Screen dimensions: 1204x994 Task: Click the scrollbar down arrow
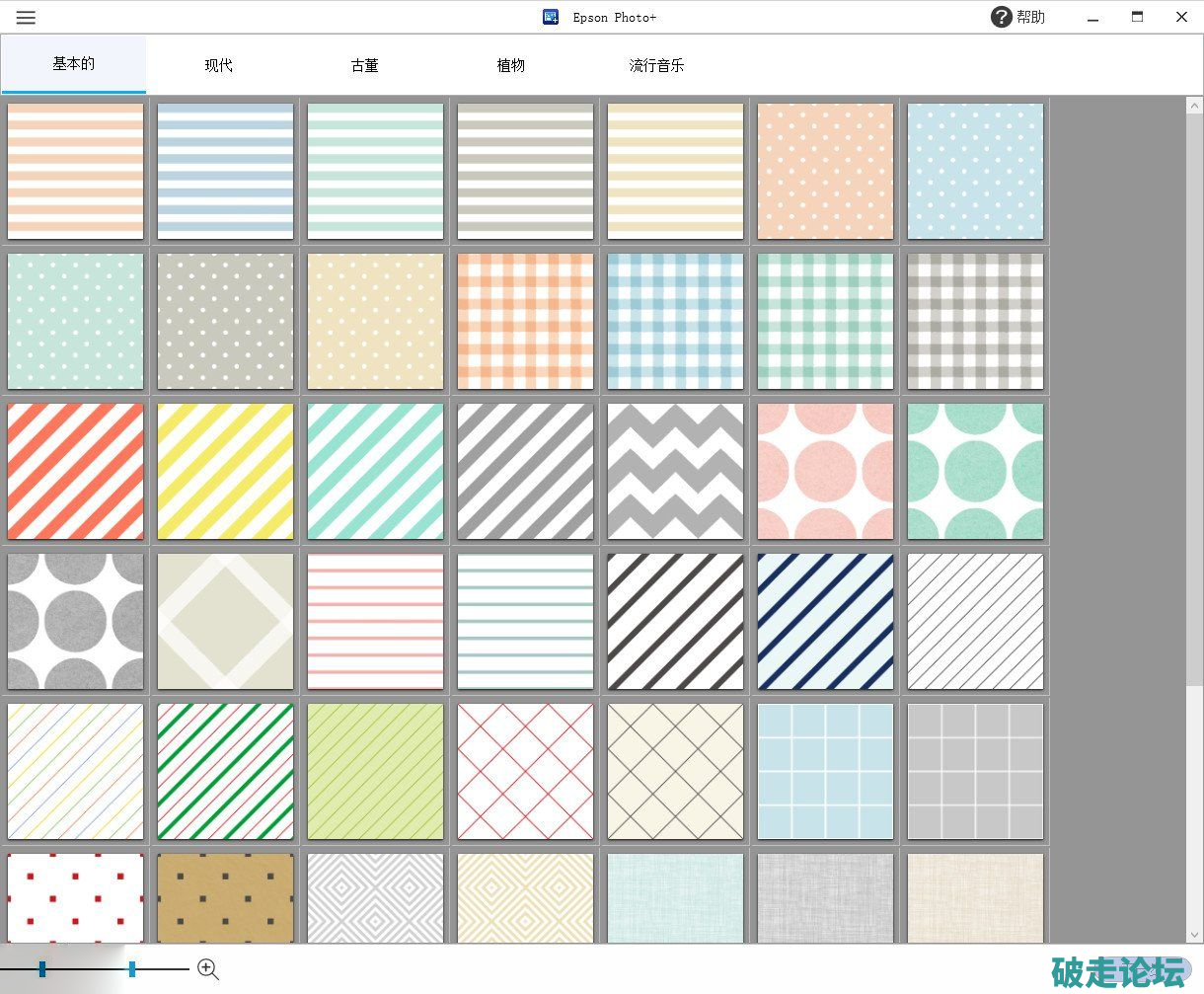(x=1195, y=934)
